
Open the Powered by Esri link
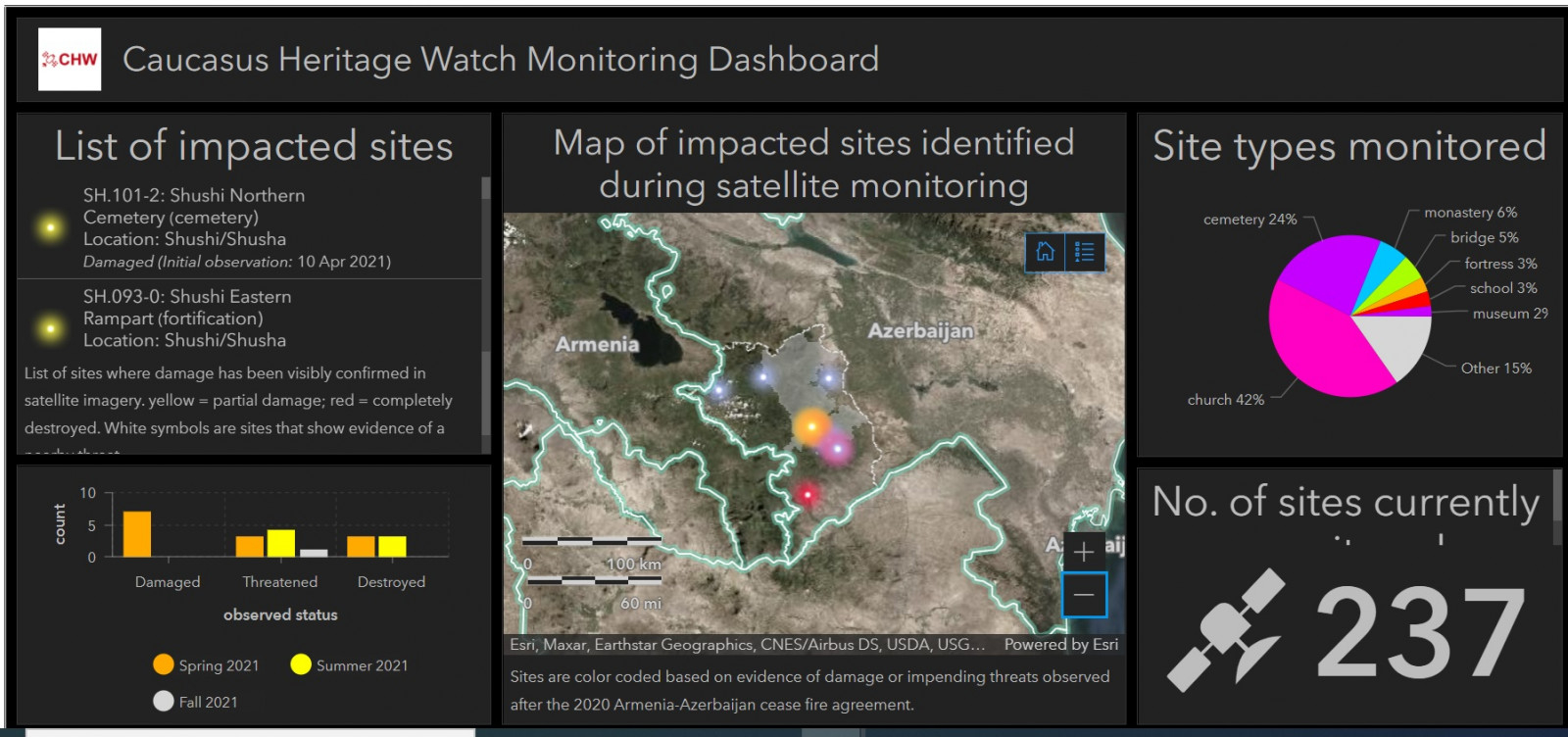pyautogui.click(x=1060, y=645)
